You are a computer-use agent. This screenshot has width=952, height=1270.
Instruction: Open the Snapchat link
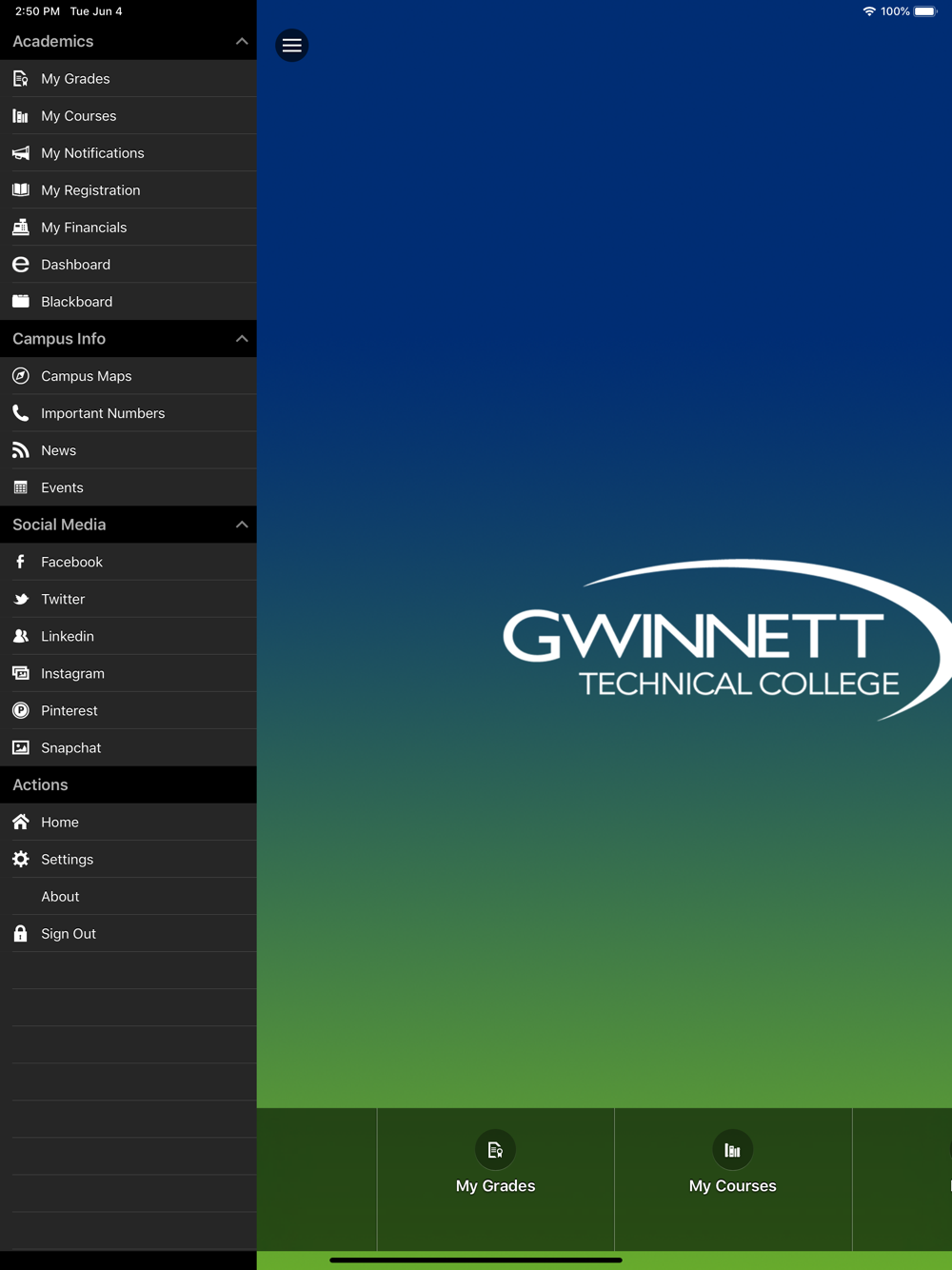tap(129, 747)
